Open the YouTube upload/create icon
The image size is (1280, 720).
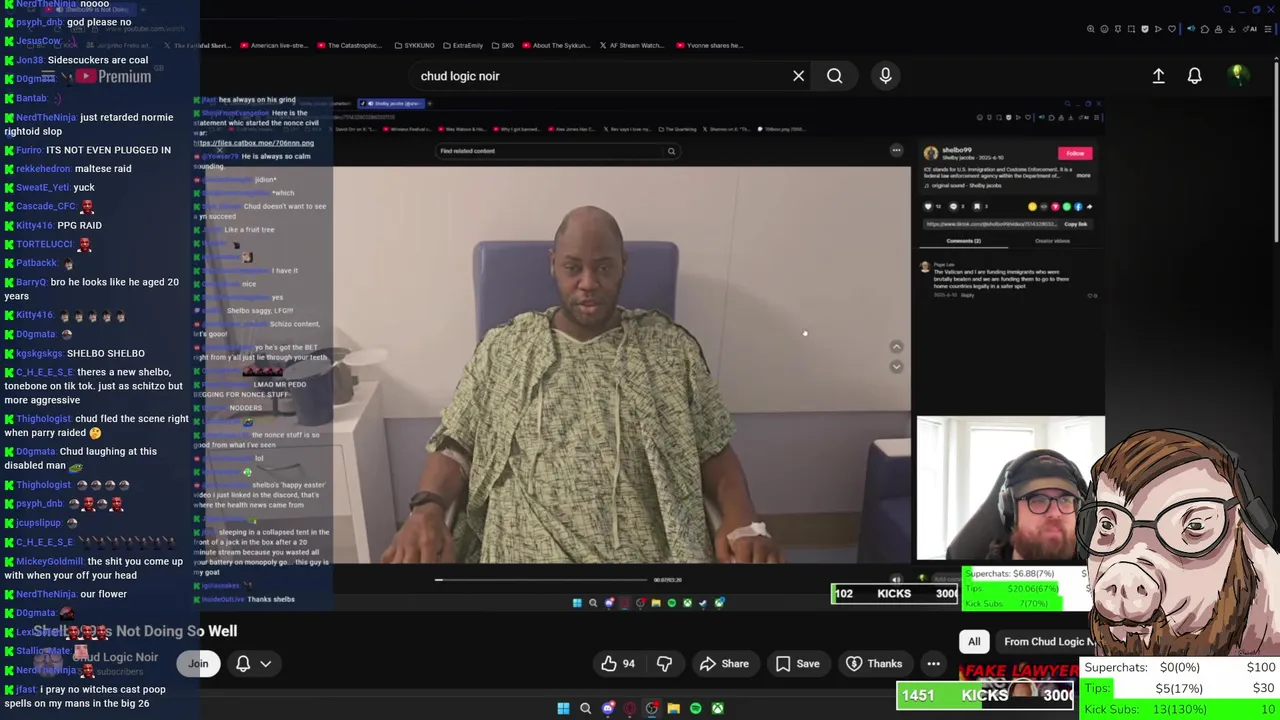[1158, 76]
